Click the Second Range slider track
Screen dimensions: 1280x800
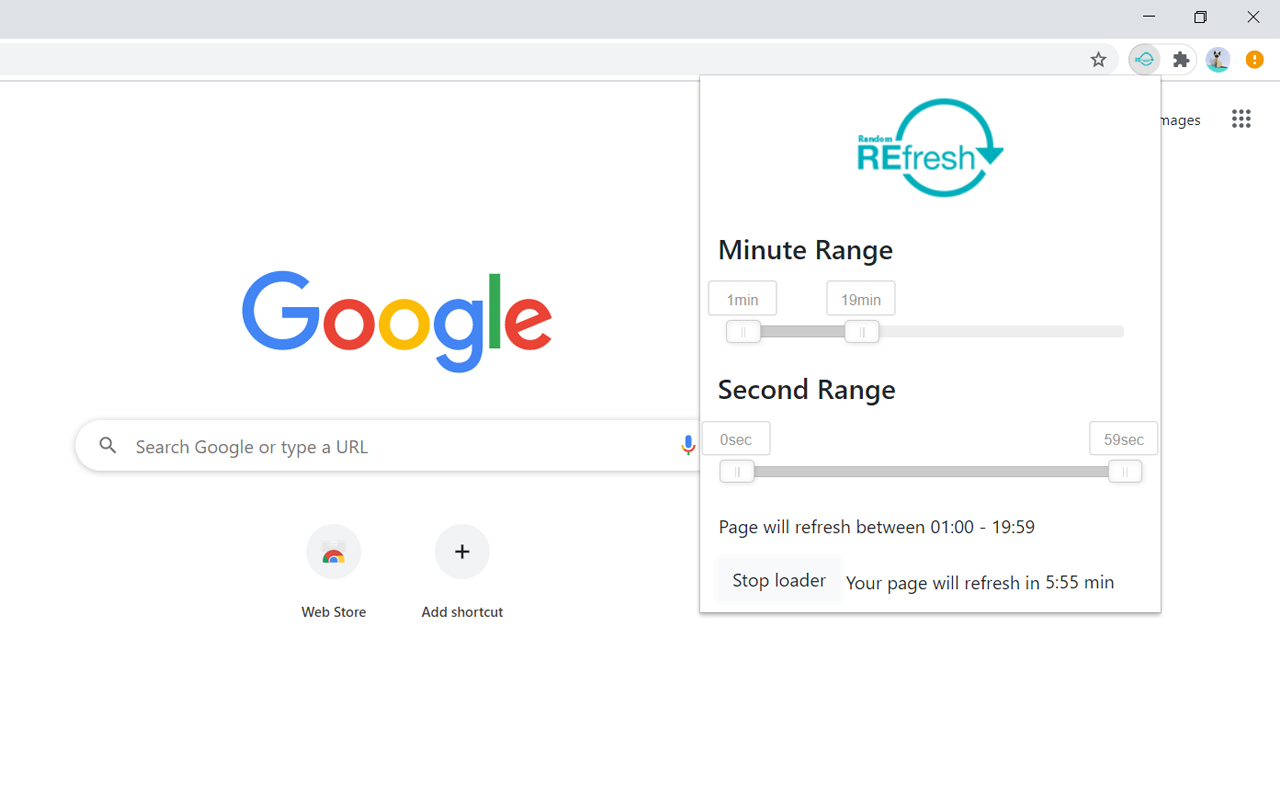930,471
